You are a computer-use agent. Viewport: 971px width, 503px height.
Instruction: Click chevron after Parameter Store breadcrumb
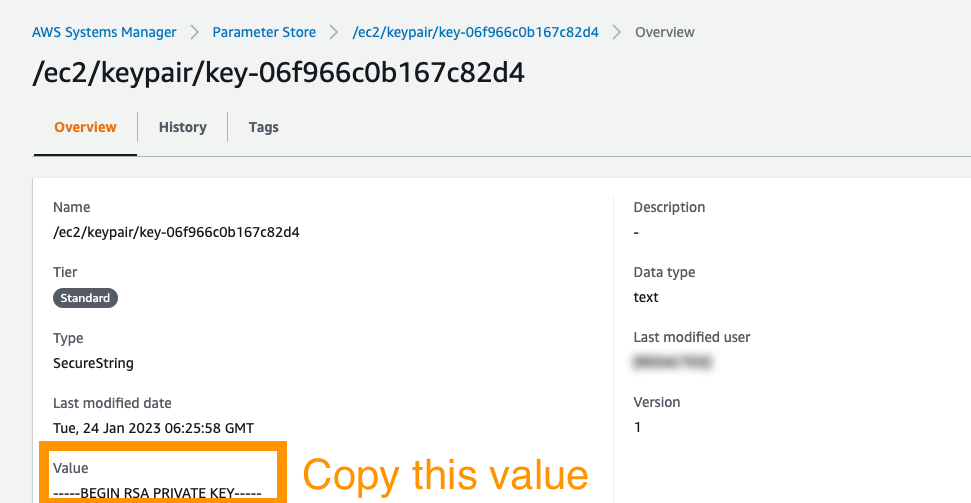pyautogui.click(x=334, y=32)
